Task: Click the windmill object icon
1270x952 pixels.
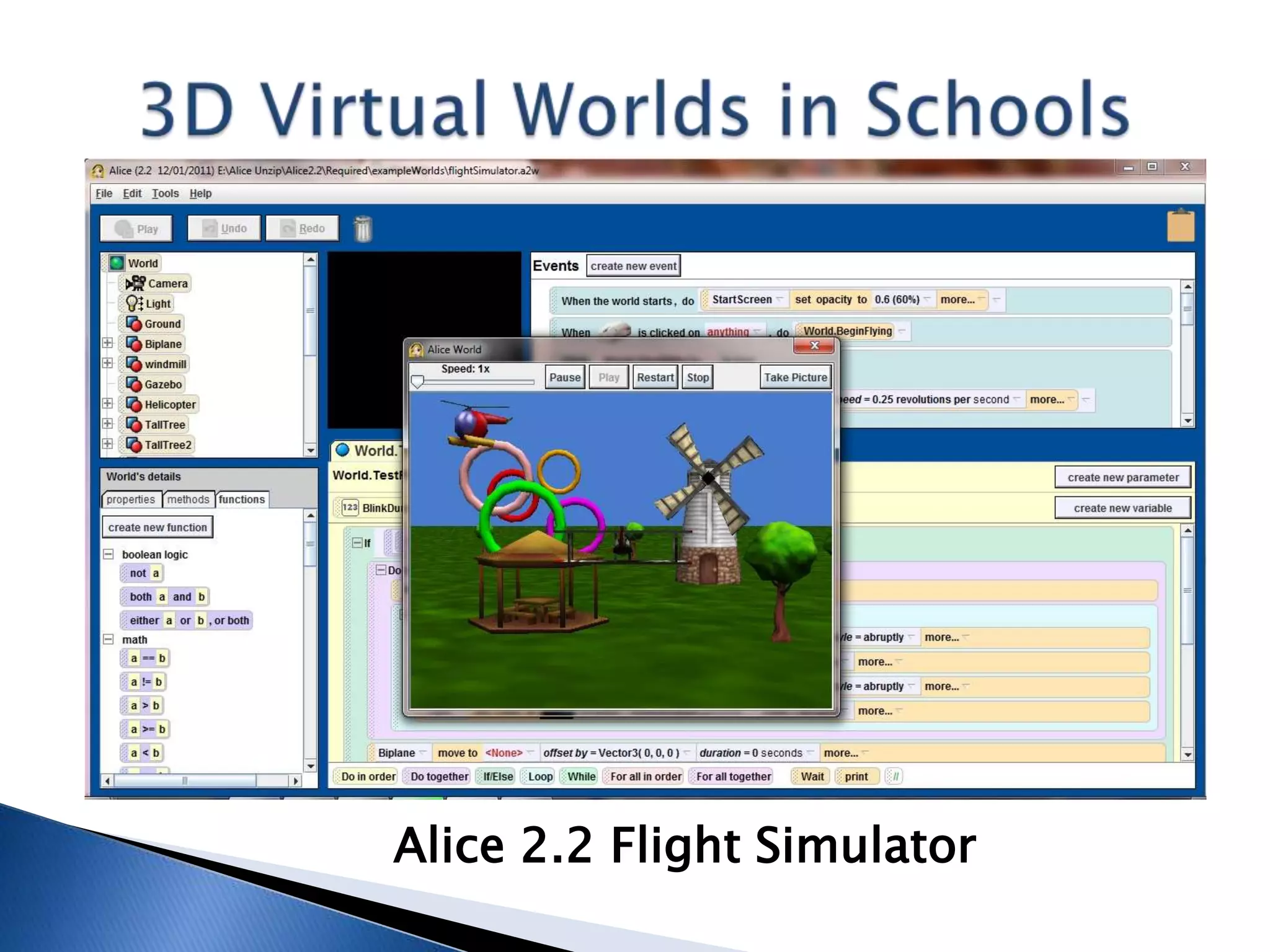Action: click(134, 364)
